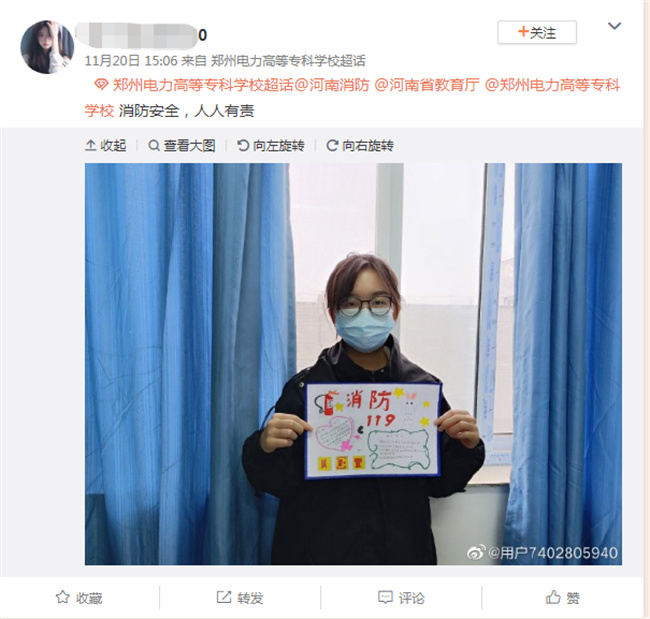Image resolution: width=650 pixels, height=619 pixels.
Task: Follow the user with +关注 button
Action: click(x=537, y=32)
